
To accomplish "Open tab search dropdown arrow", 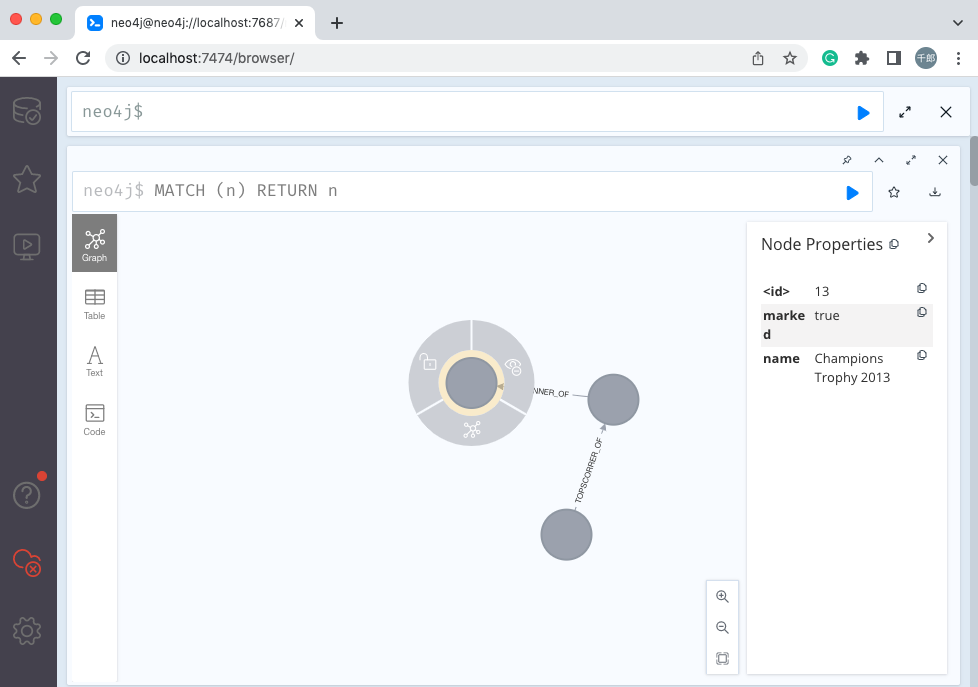I will tap(957, 23).
